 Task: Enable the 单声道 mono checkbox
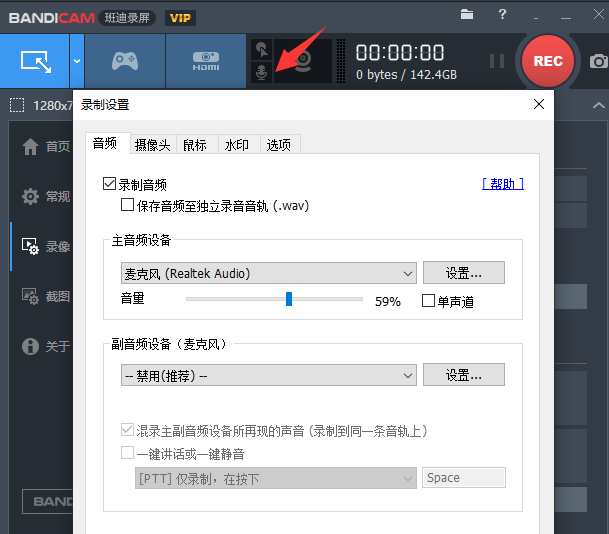pyautogui.click(x=428, y=300)
